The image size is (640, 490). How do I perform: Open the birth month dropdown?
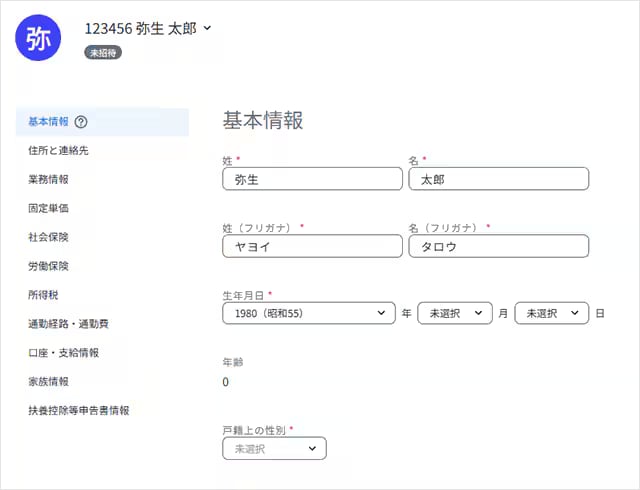(x=455, y=313)
